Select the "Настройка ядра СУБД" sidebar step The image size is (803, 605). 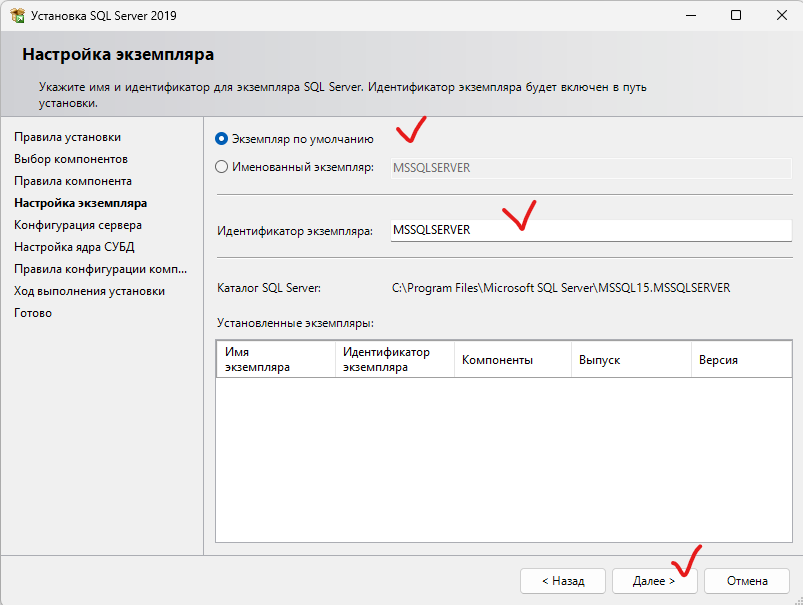point(74,247)
